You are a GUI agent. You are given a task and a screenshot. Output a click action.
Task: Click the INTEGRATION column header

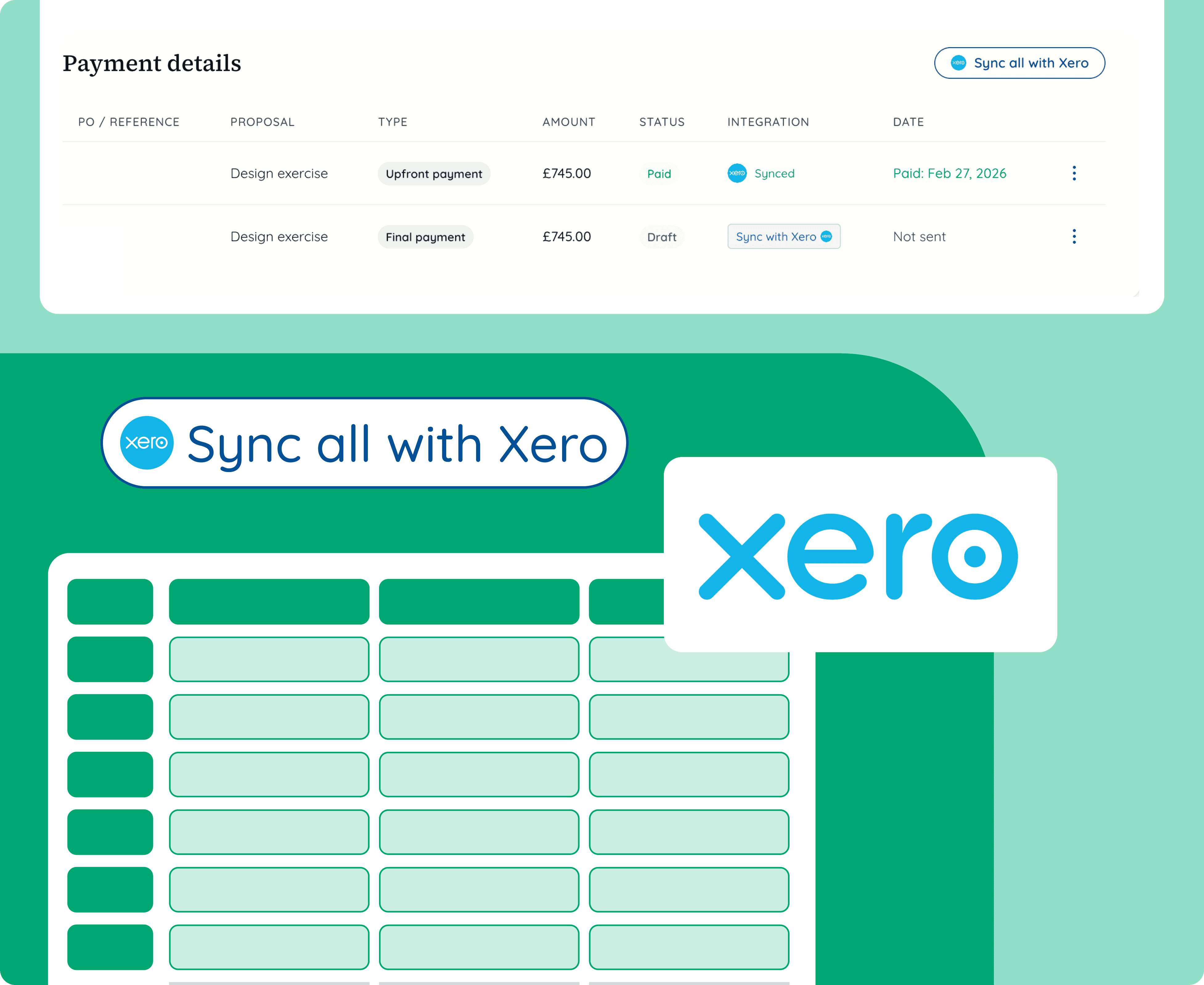pyautogui.click(x=768, y=122)
